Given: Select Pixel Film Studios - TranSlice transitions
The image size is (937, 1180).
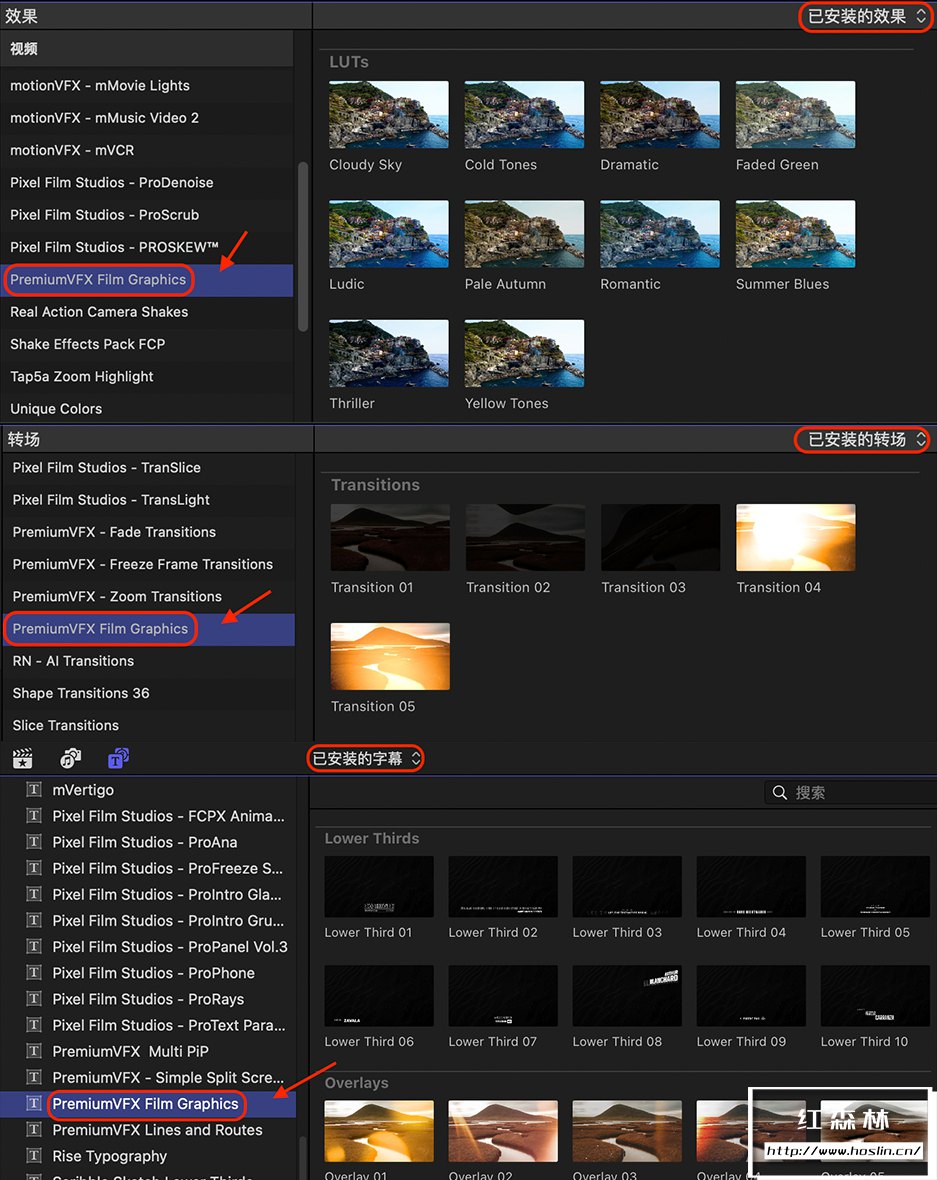Looking at the screenshot, I should tap(148, 468).
